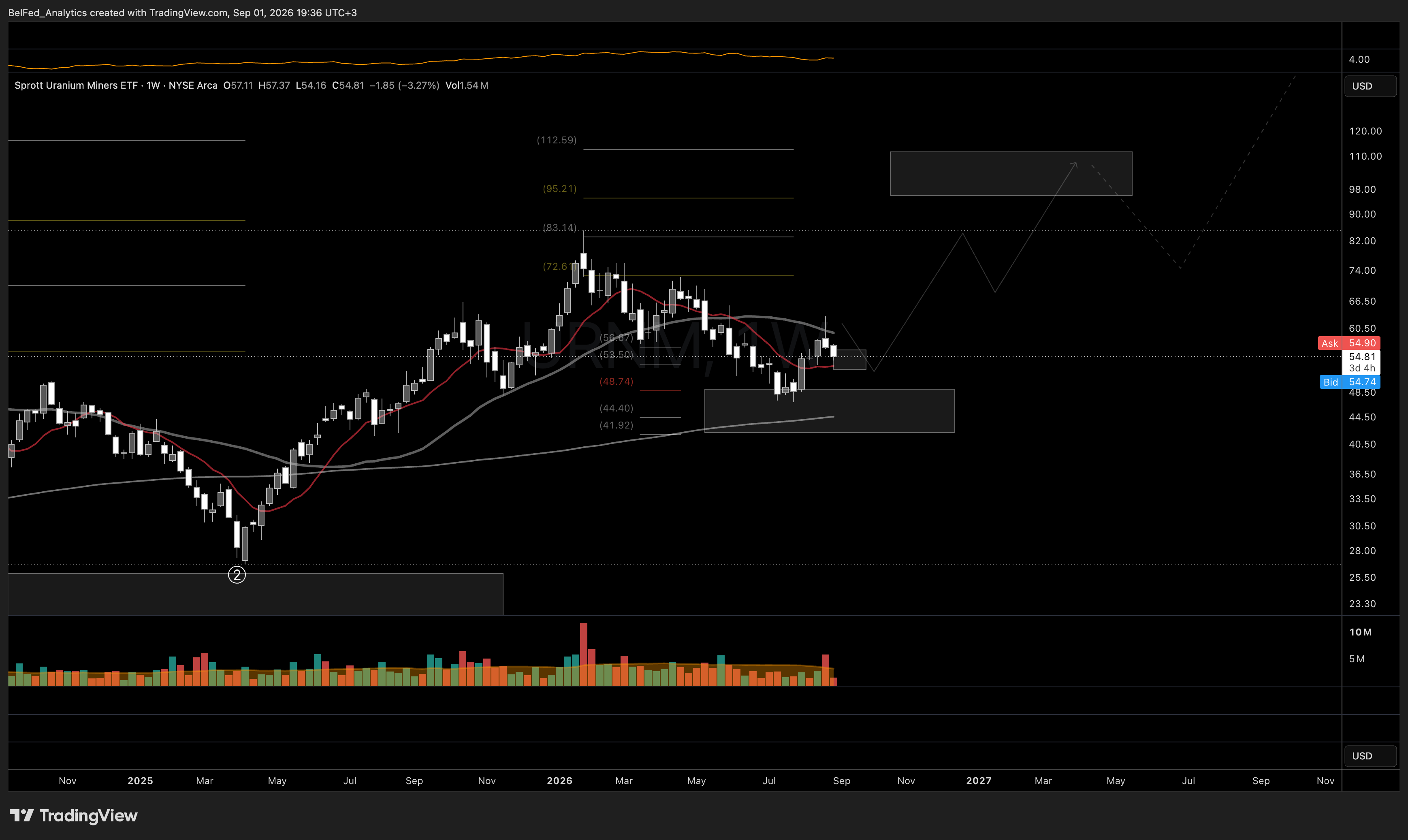Select the current price label 54.81
Viewport: 1408px width, 840px height.
pyautogui.click(x=1361, y=356)
